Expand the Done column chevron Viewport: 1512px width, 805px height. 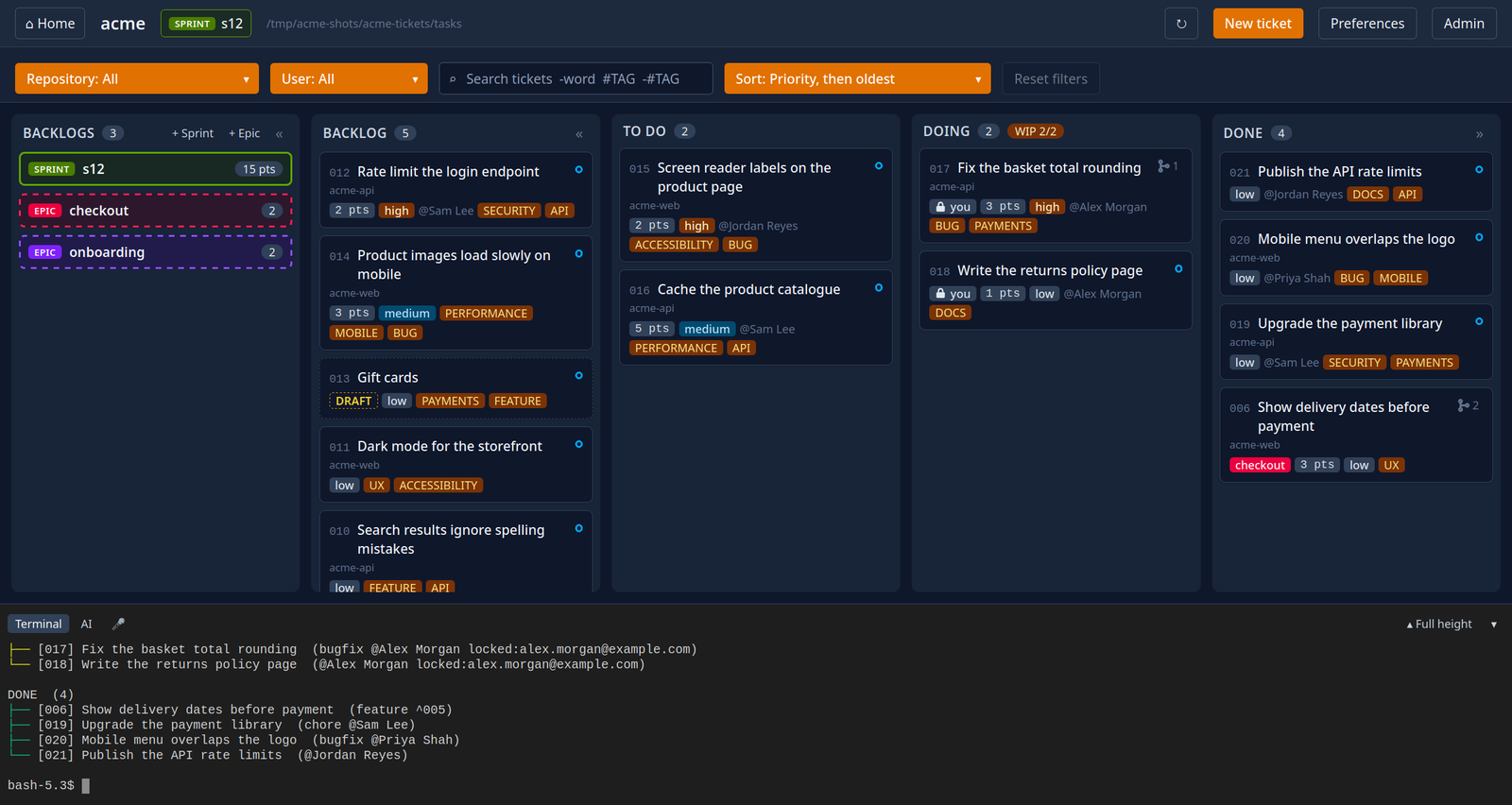click(x=1480, y=134)
